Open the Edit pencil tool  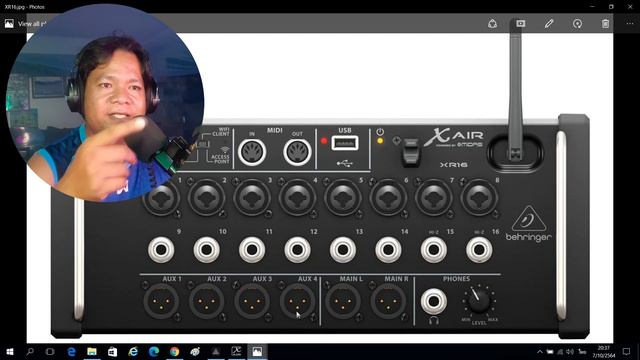(549, 24)
